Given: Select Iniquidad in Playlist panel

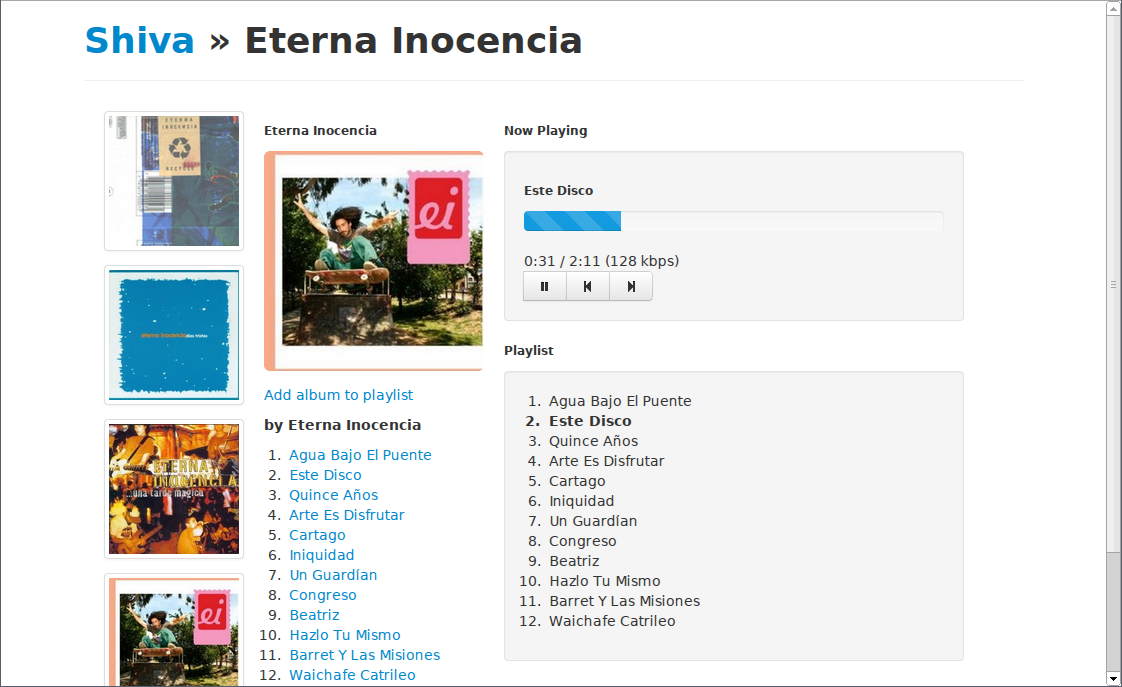Looking at the screenshot, I should [x=581, y=502].
